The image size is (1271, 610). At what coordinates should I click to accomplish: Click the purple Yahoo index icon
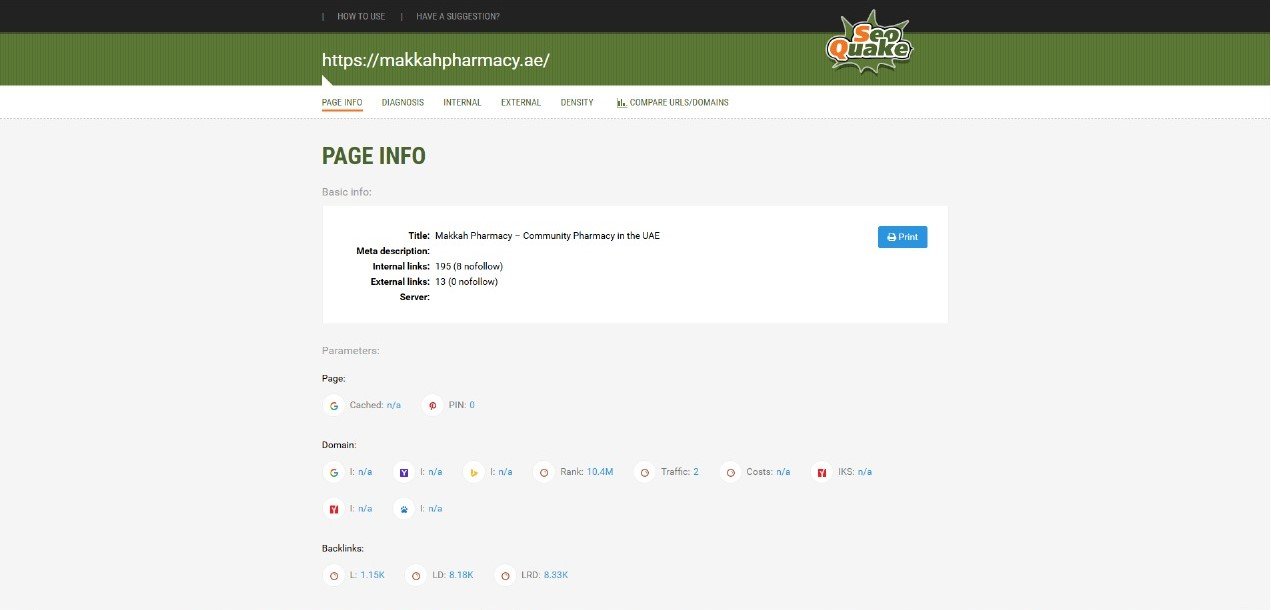point(404,472)
